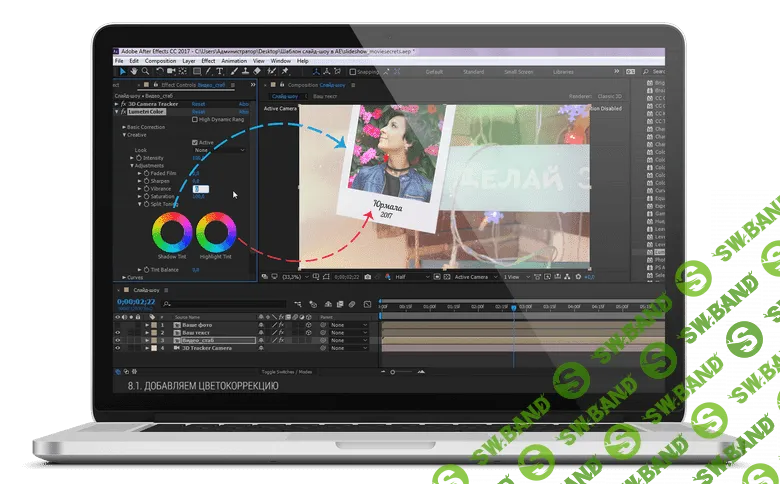This screenshot has height=484, width=780.
Task: Click the Highlight Tint color wheel
Action: [x=216, y=232]
